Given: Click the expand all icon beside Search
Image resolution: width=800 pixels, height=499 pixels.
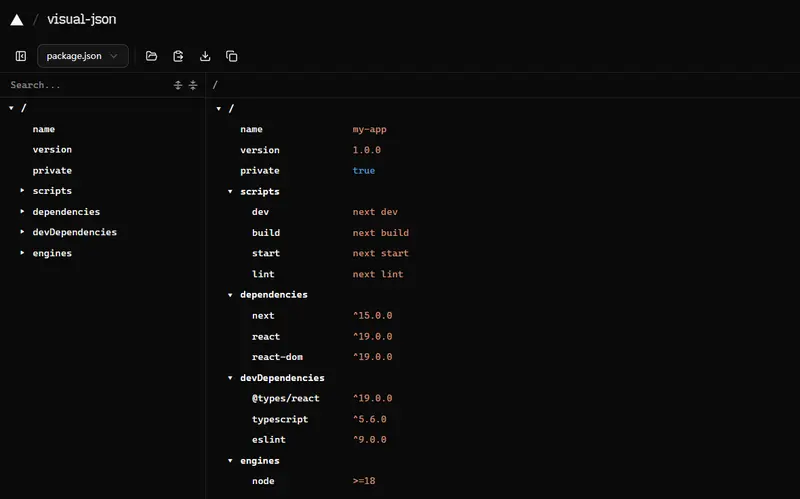Looking at the screenshot, I should point(178,85).
